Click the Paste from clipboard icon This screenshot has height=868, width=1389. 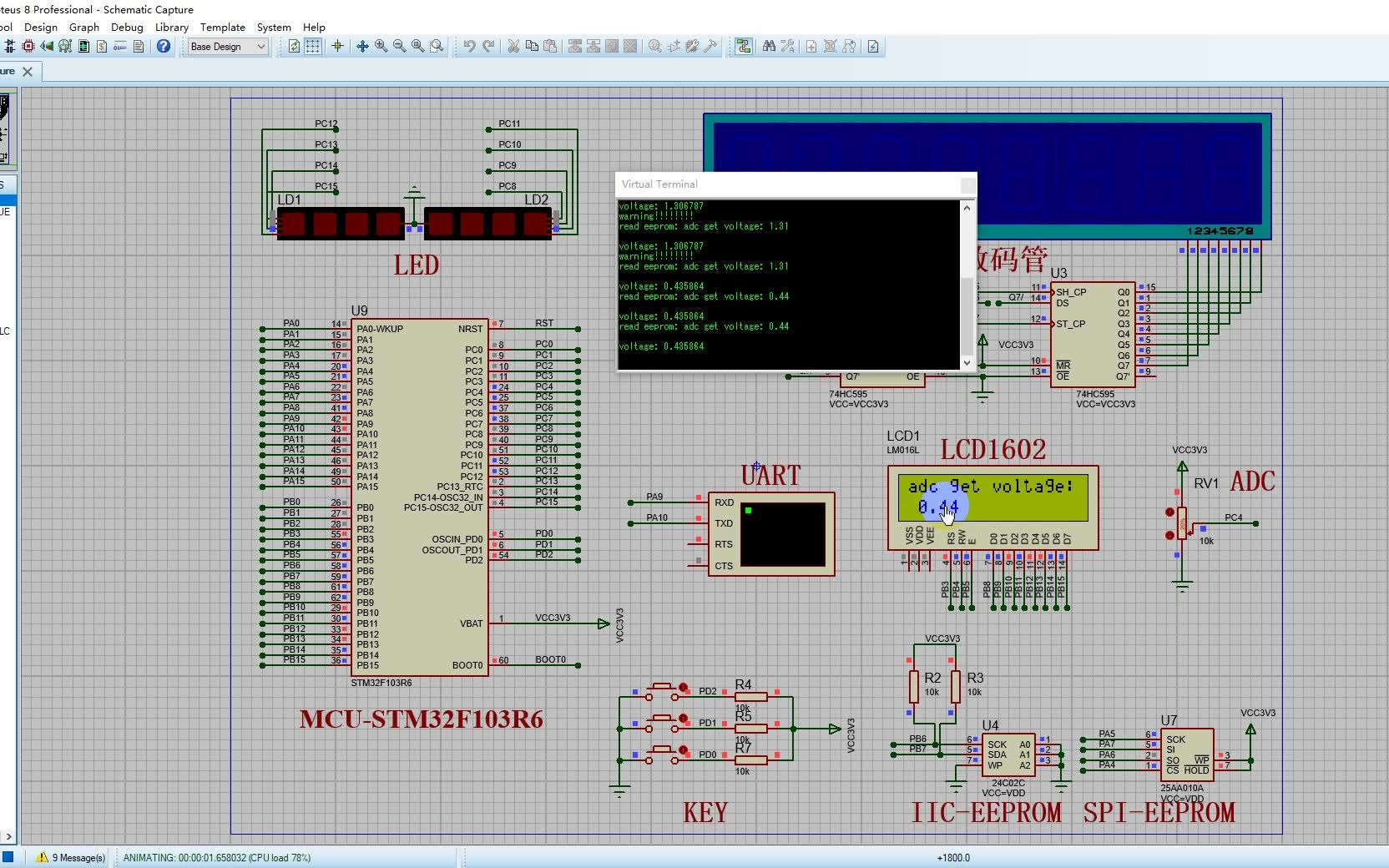[550, 47]
